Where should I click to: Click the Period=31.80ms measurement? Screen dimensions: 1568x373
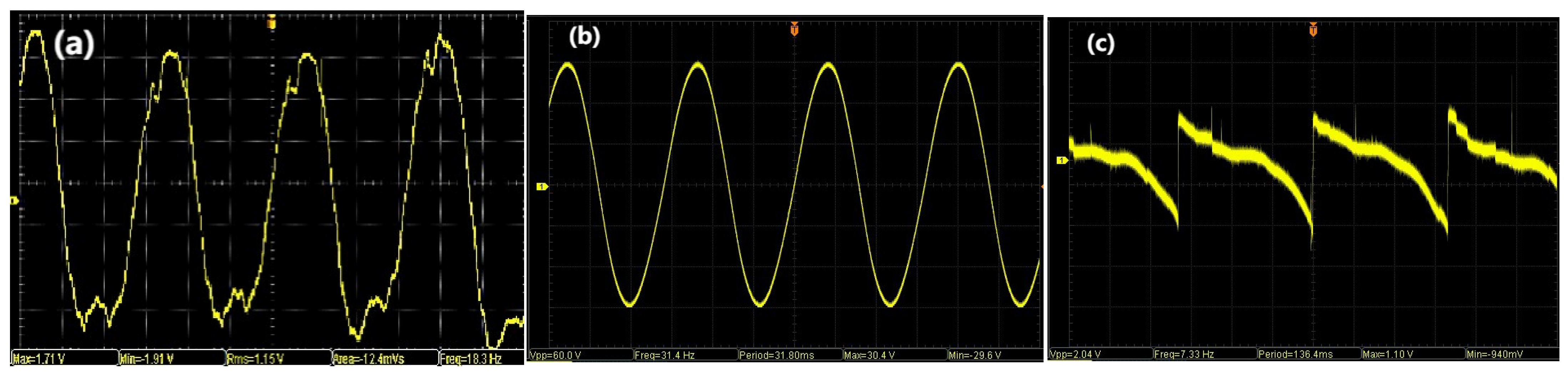point(790,355)
